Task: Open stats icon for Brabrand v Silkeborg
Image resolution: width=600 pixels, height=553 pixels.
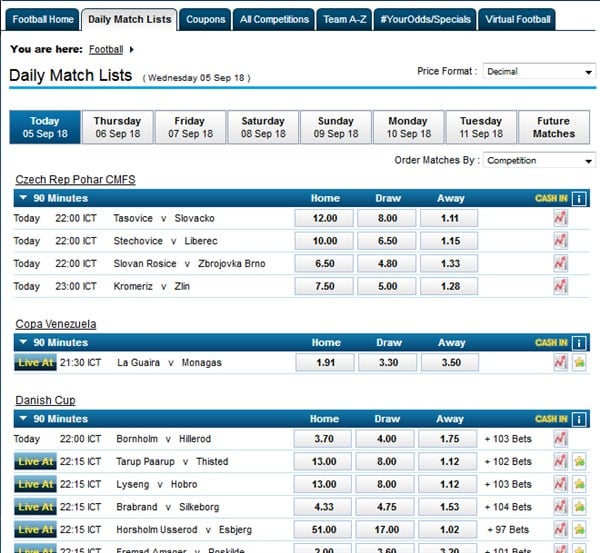Action: click(561, 507)
